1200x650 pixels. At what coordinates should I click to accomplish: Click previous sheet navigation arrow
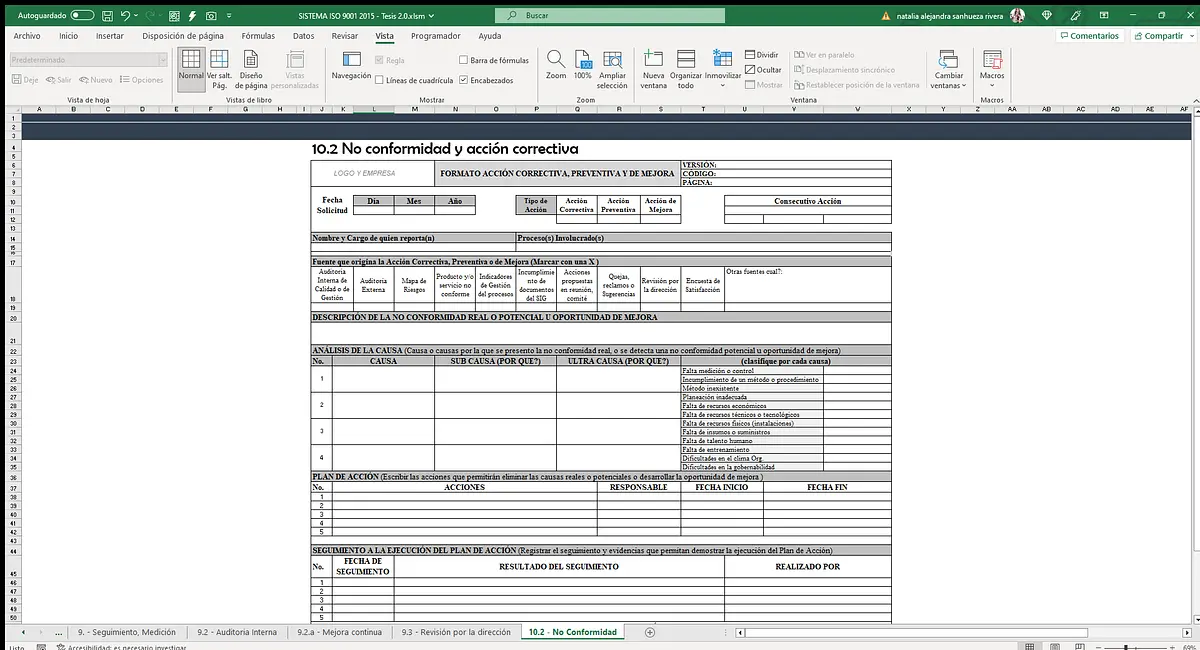[24, 632]
